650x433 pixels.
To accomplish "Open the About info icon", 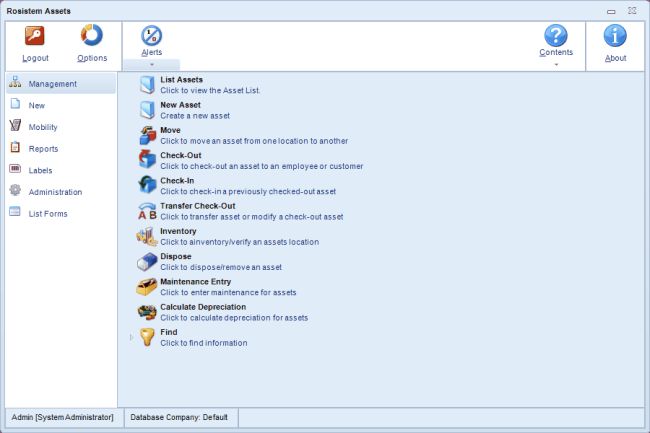I will point(616,36).
